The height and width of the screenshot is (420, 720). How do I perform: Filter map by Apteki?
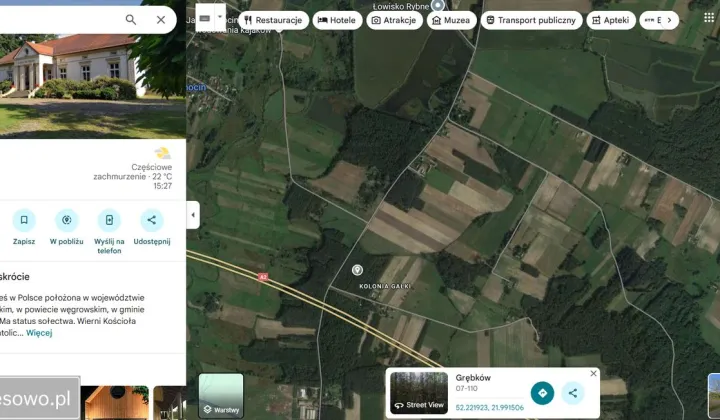coord(611,20)
